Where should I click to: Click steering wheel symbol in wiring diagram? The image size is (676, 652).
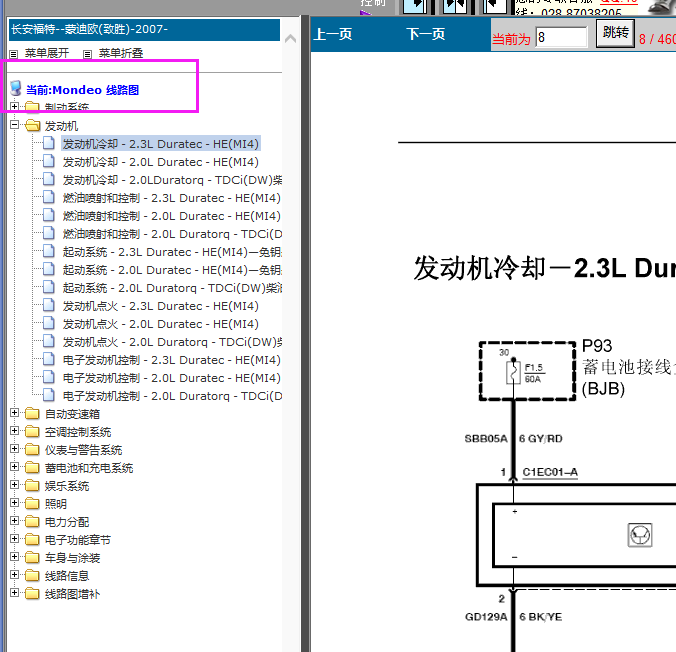coord(640,535)
